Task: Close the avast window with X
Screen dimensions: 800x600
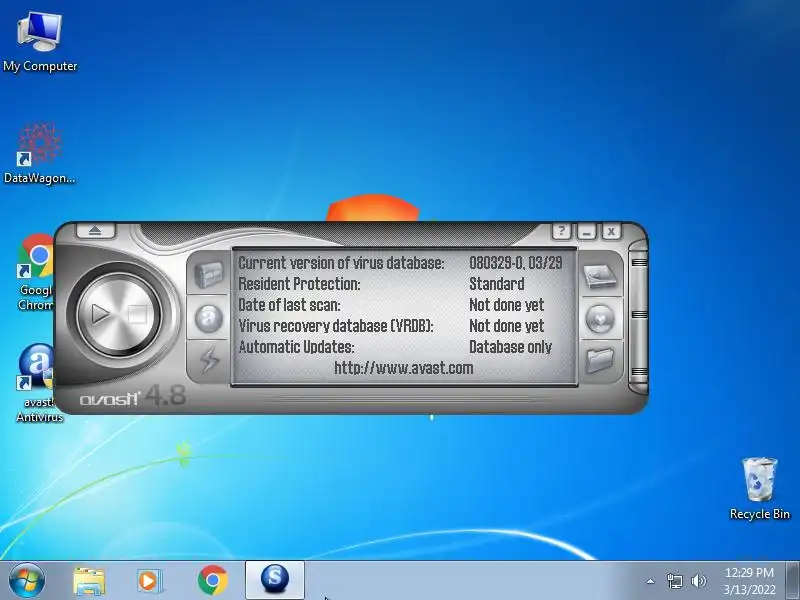Action: pyautogui.click(x=611, y=232)
